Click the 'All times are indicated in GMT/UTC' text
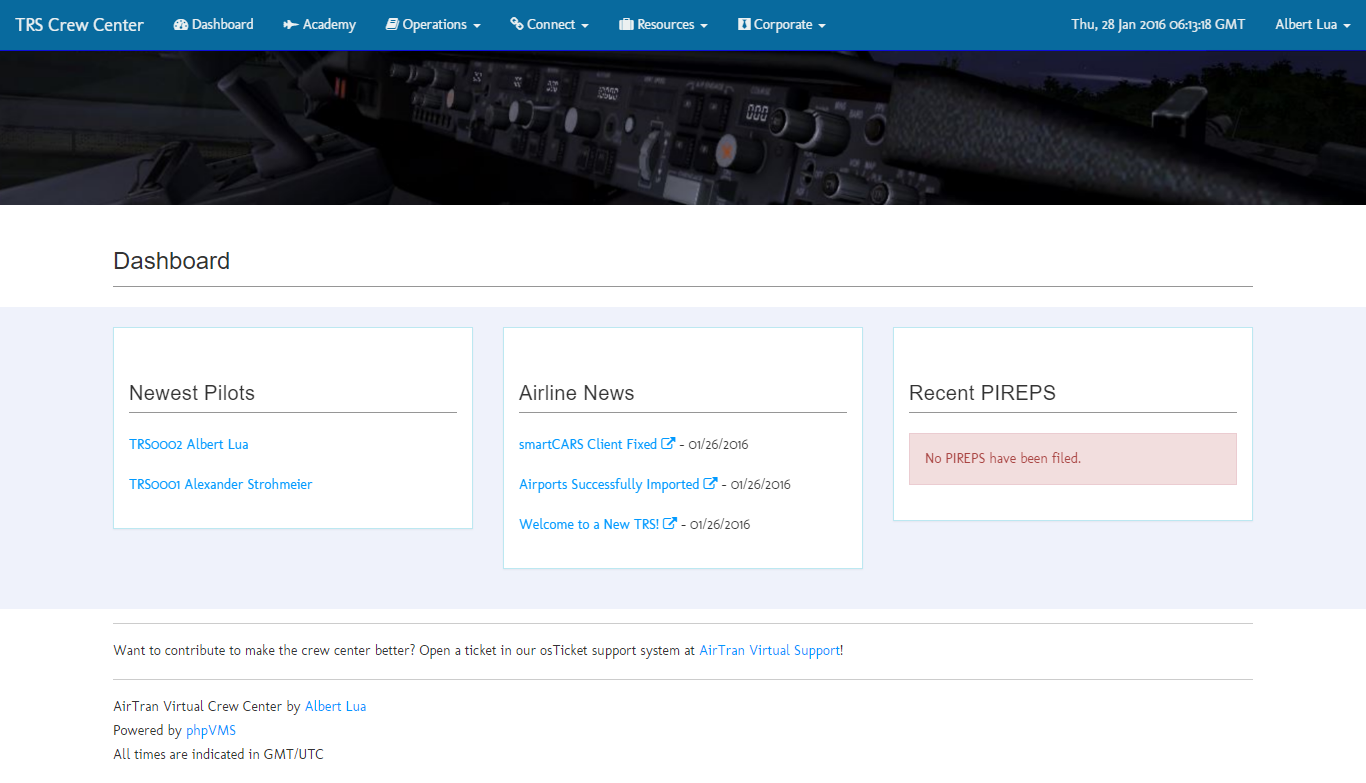The width and height of the screenshot is (1366, 783). click(219, 754)
